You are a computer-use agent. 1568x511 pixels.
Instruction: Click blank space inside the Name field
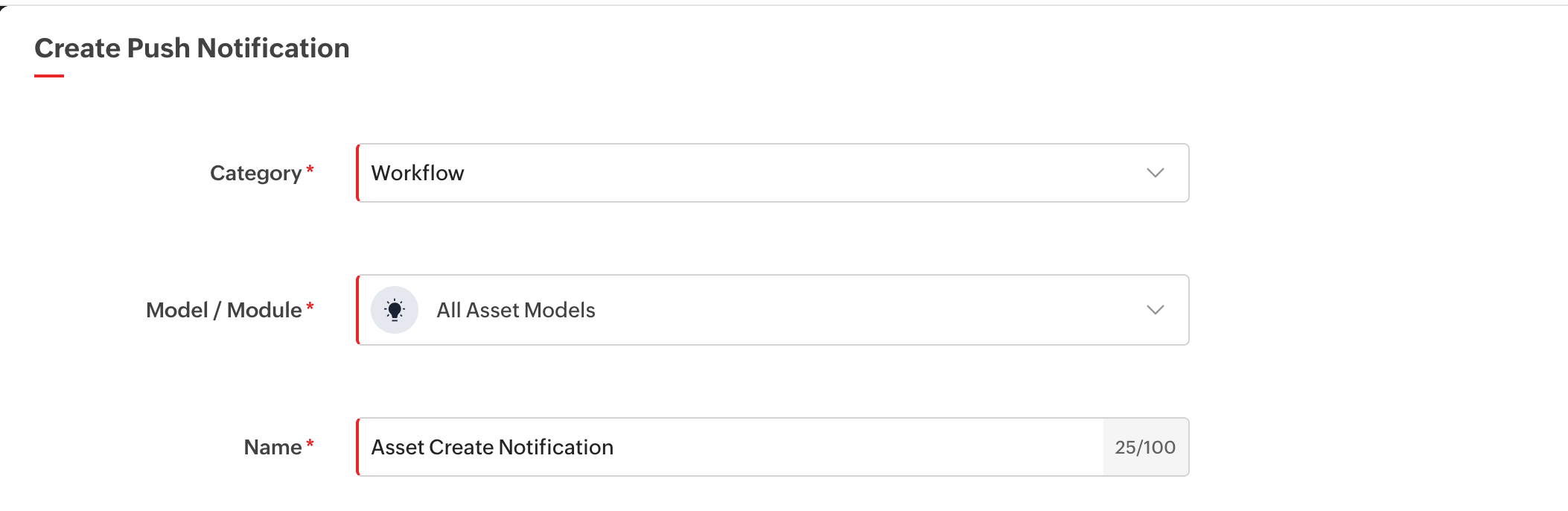856,447
